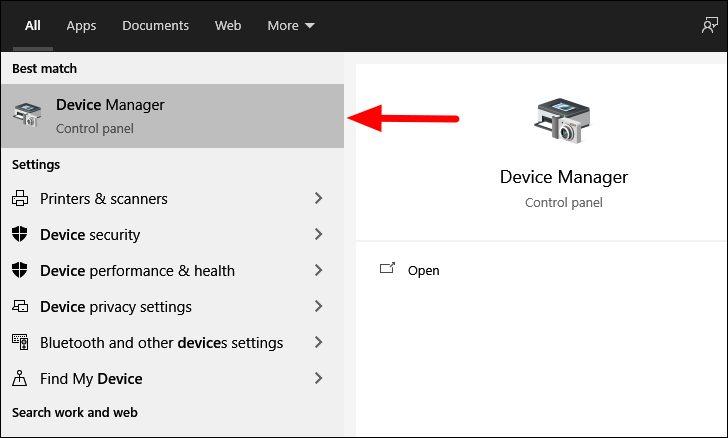
Task: Open the feedback icon in the top bar
Action: 709,25
